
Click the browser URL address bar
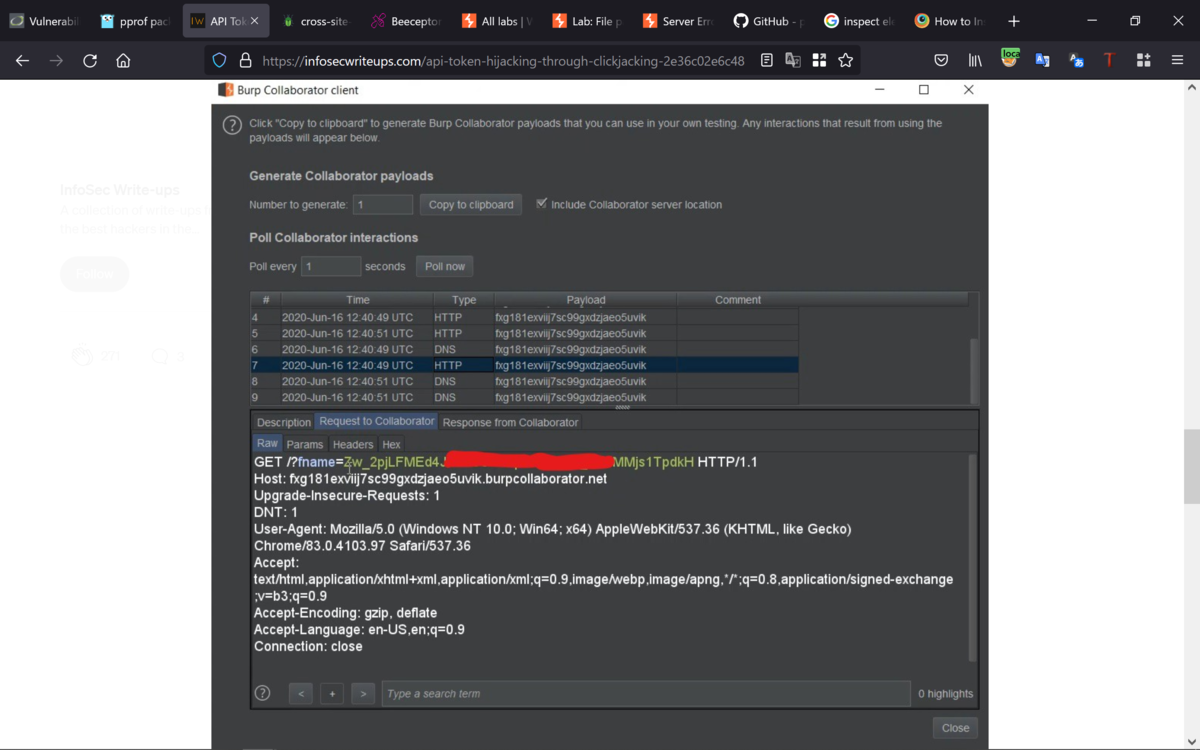pos(503,60)
